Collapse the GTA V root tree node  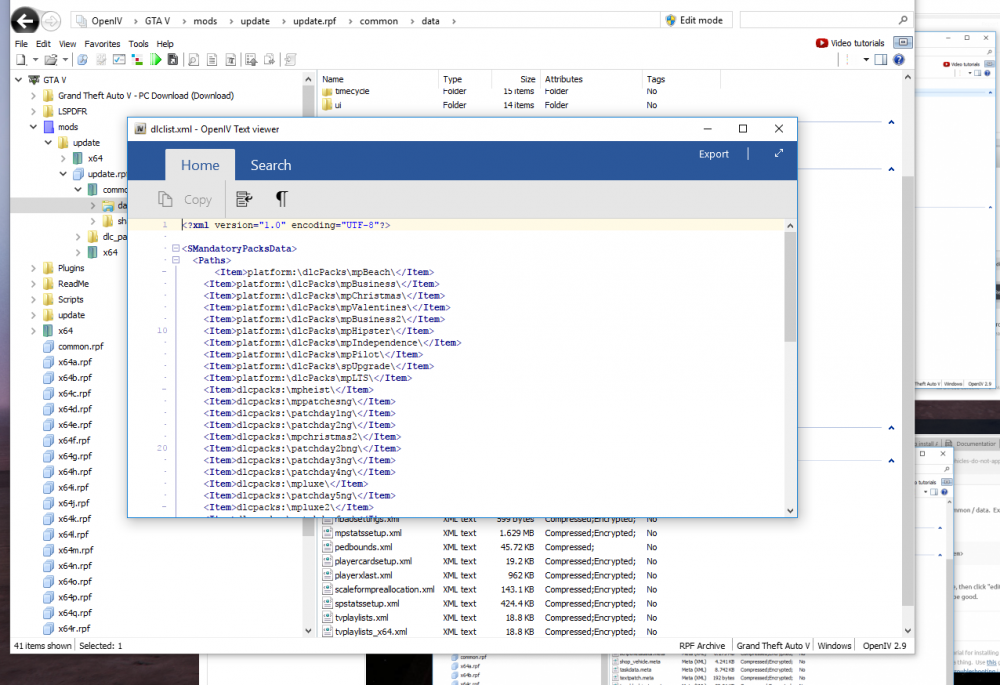(x=17, y=80)
